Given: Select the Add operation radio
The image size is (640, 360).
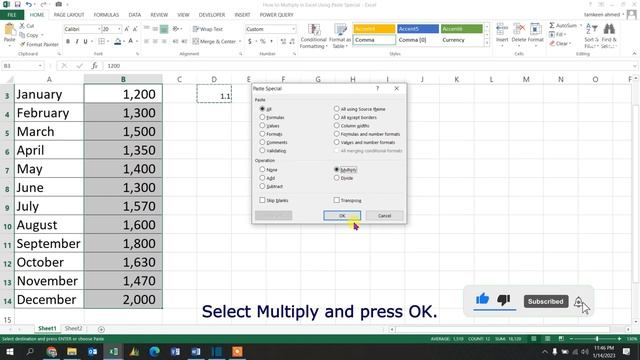Looking at the screenshot, I should tap(262, 178).
